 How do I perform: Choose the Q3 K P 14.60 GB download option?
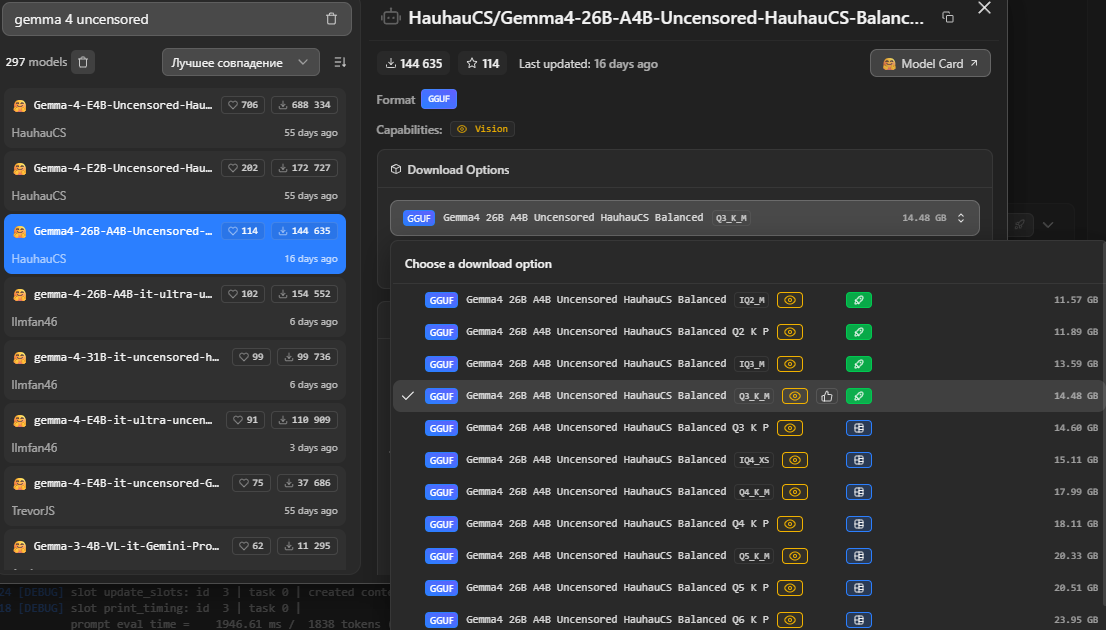pyautogui.click(x=748, y=428)
